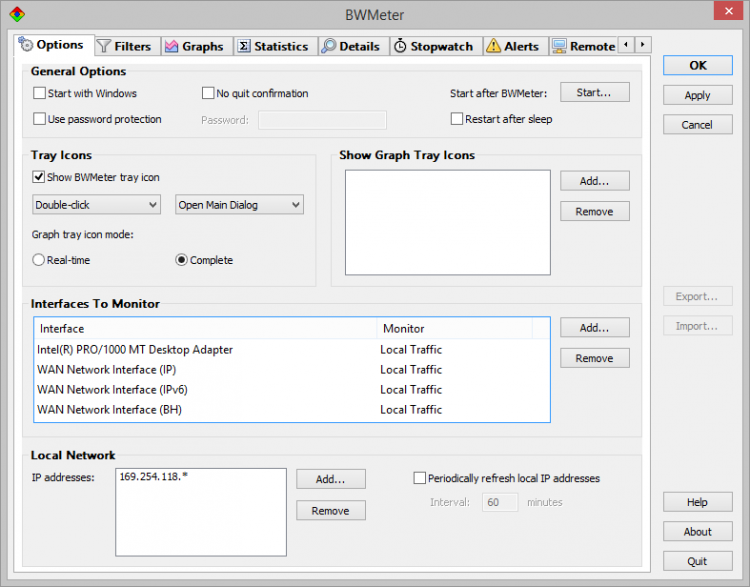This screenshot has width=750, height=587.
Task: Close the BWMeter window
Action: click(x=728, y=11)
